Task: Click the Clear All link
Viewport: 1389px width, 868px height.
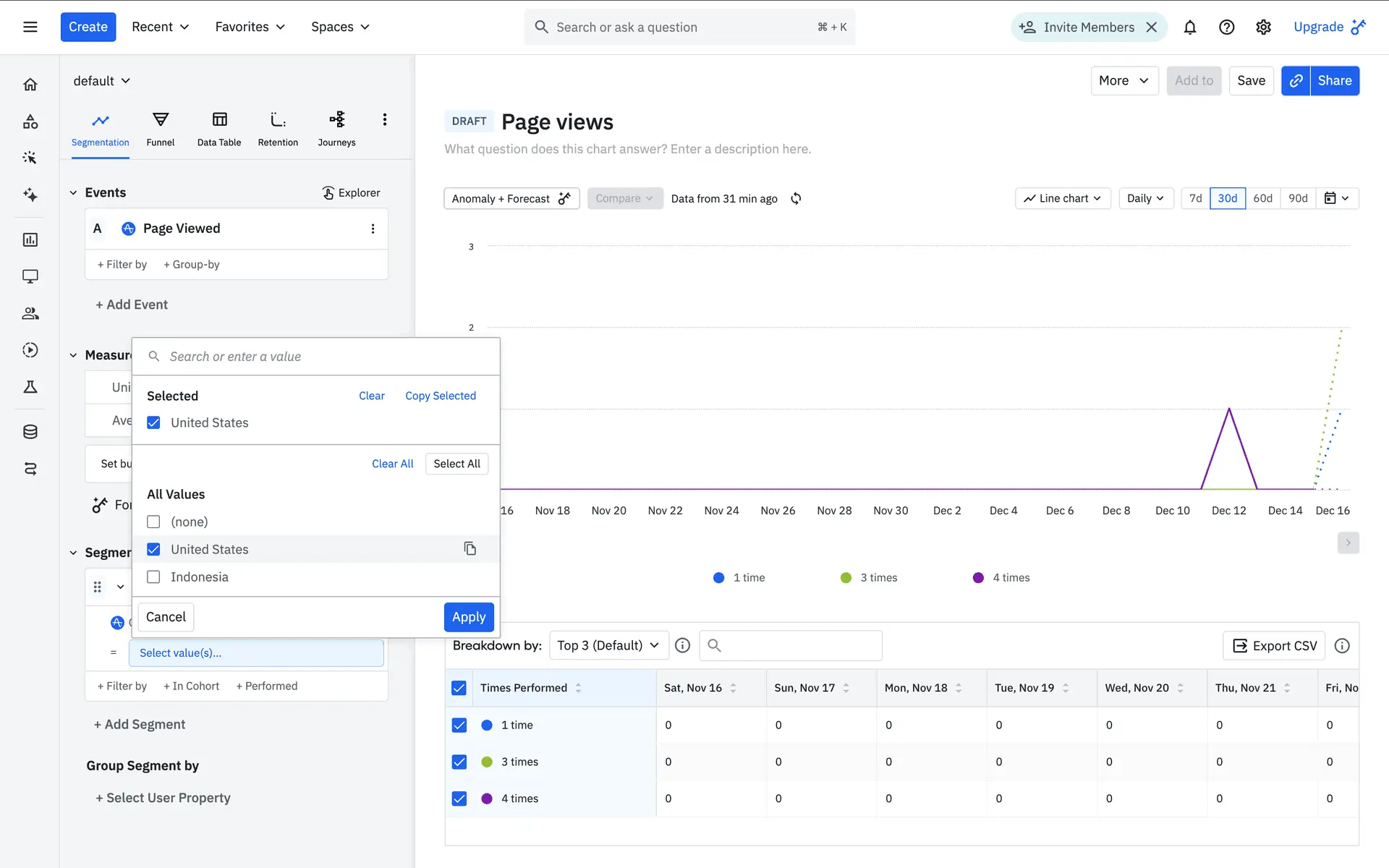Action: tap(392, 464)
